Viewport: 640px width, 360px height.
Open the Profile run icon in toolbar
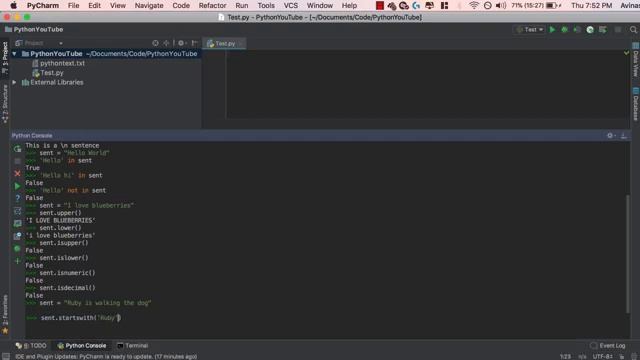click(590, 29)
